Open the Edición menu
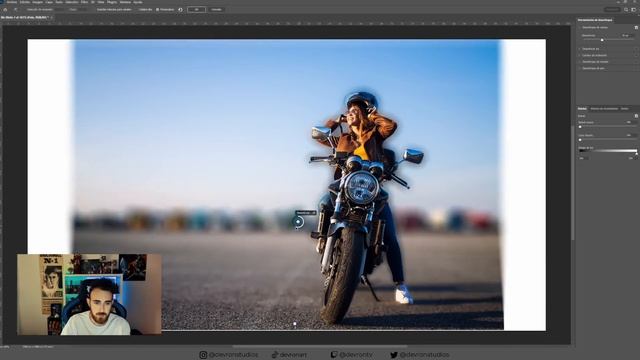This screenshot has height=360, width=640. (x=24, y=2)
